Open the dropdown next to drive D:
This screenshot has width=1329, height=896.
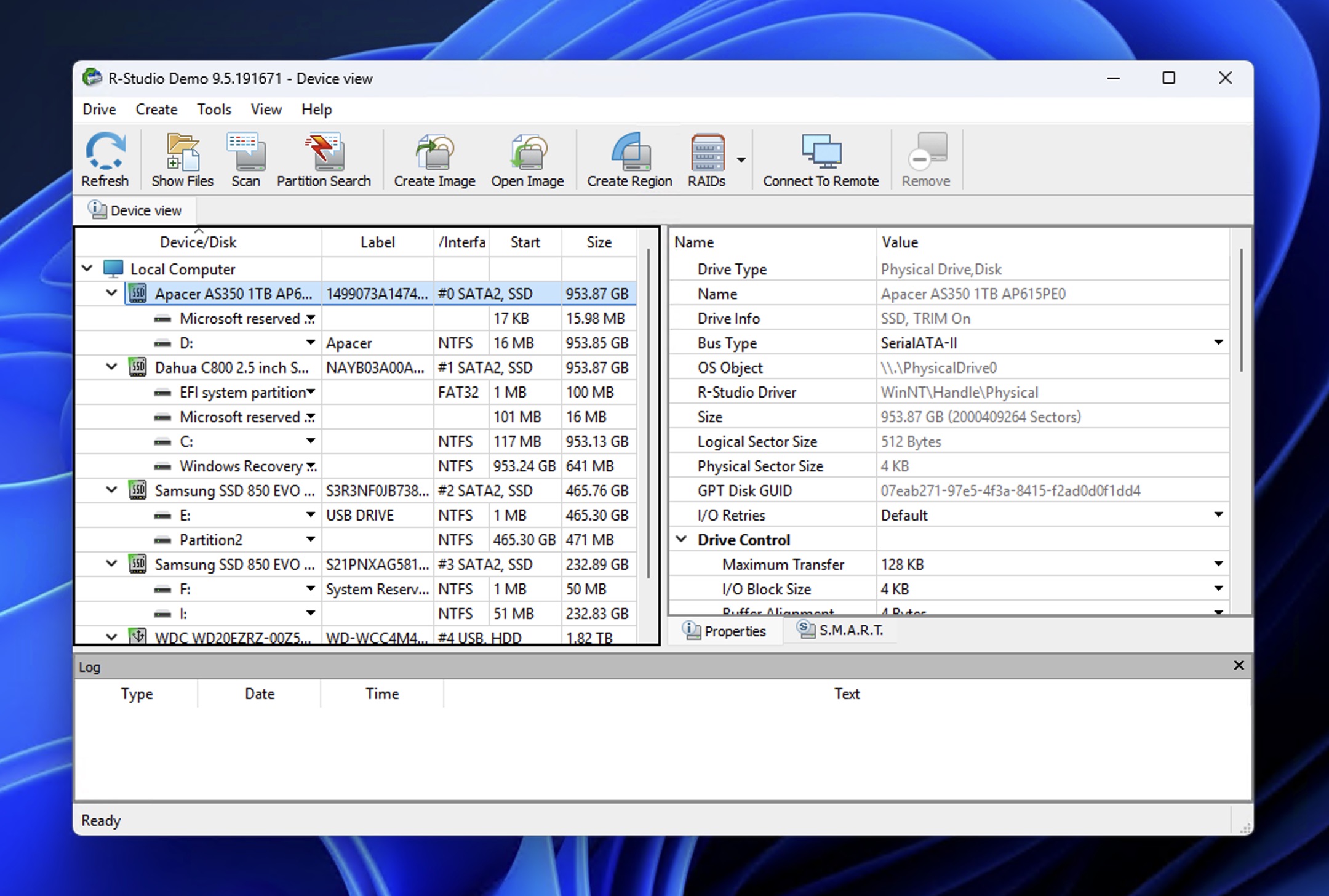pyautogui.click(x=310, y=343)
